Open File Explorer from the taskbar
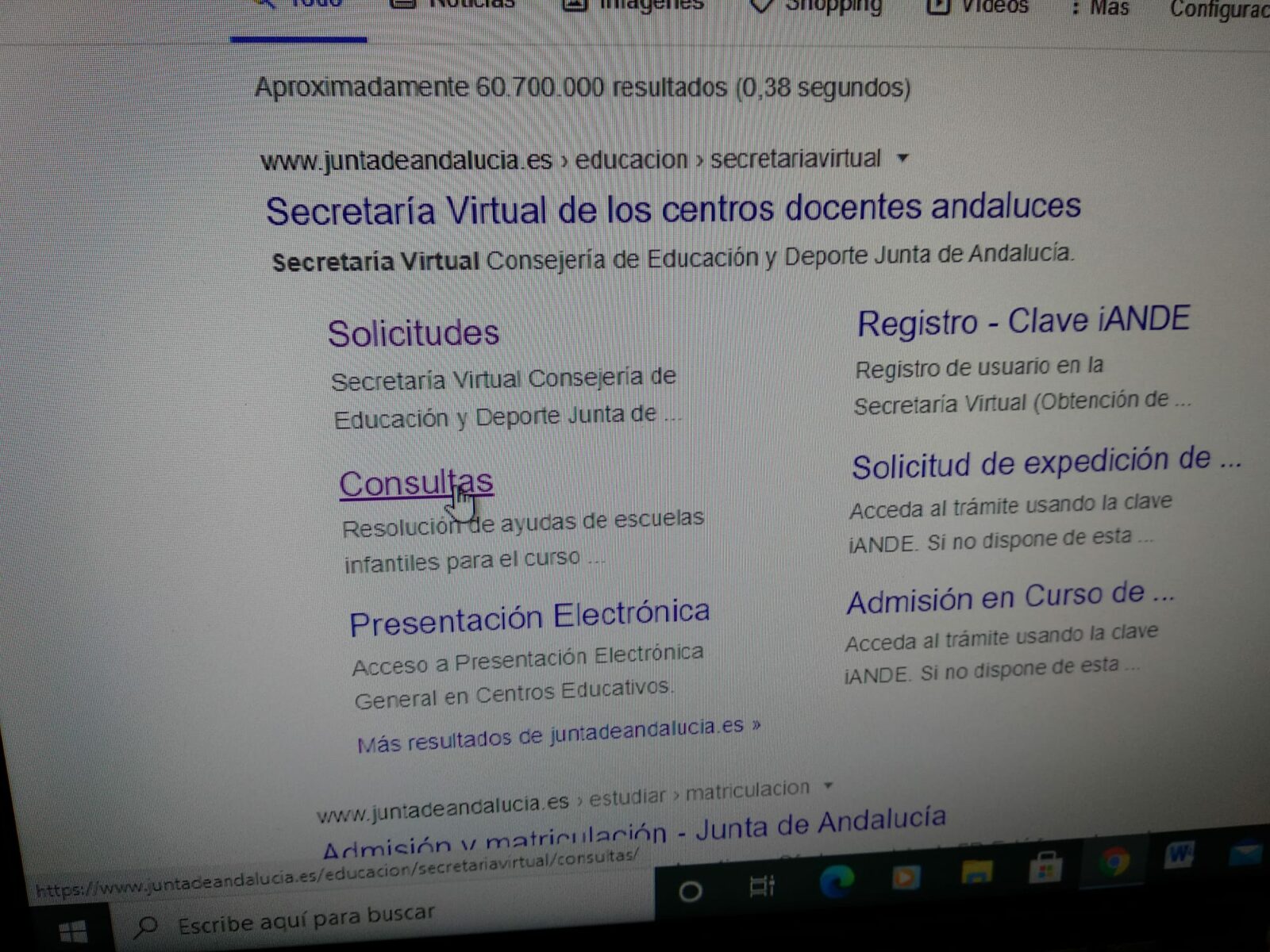The height and width of the screenshot is (952, 1270). [x=976, y=873]
